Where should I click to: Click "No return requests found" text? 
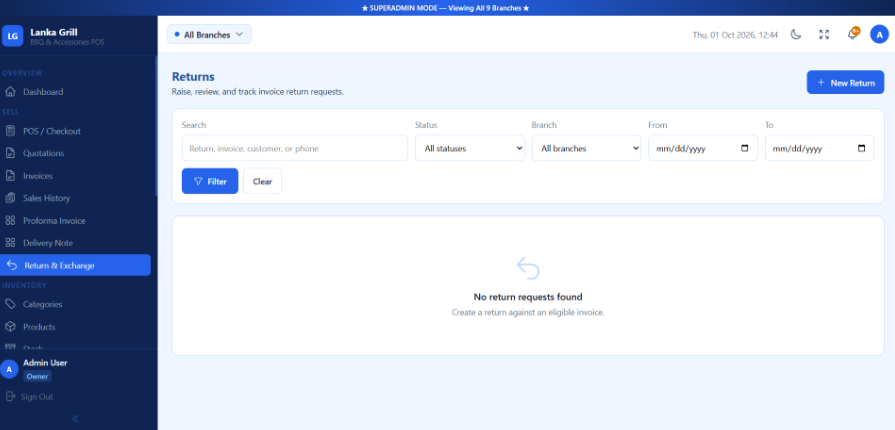528,297
